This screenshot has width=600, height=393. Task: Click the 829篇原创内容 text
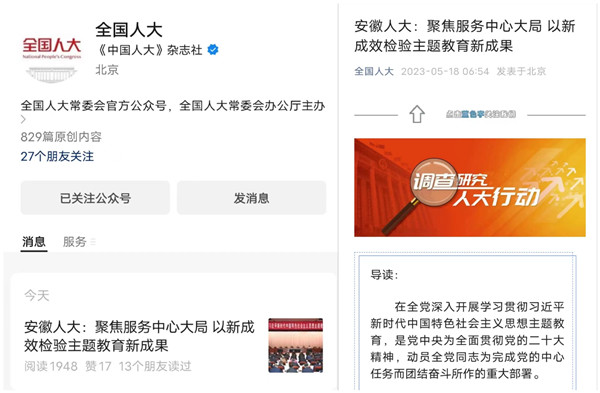61,137
